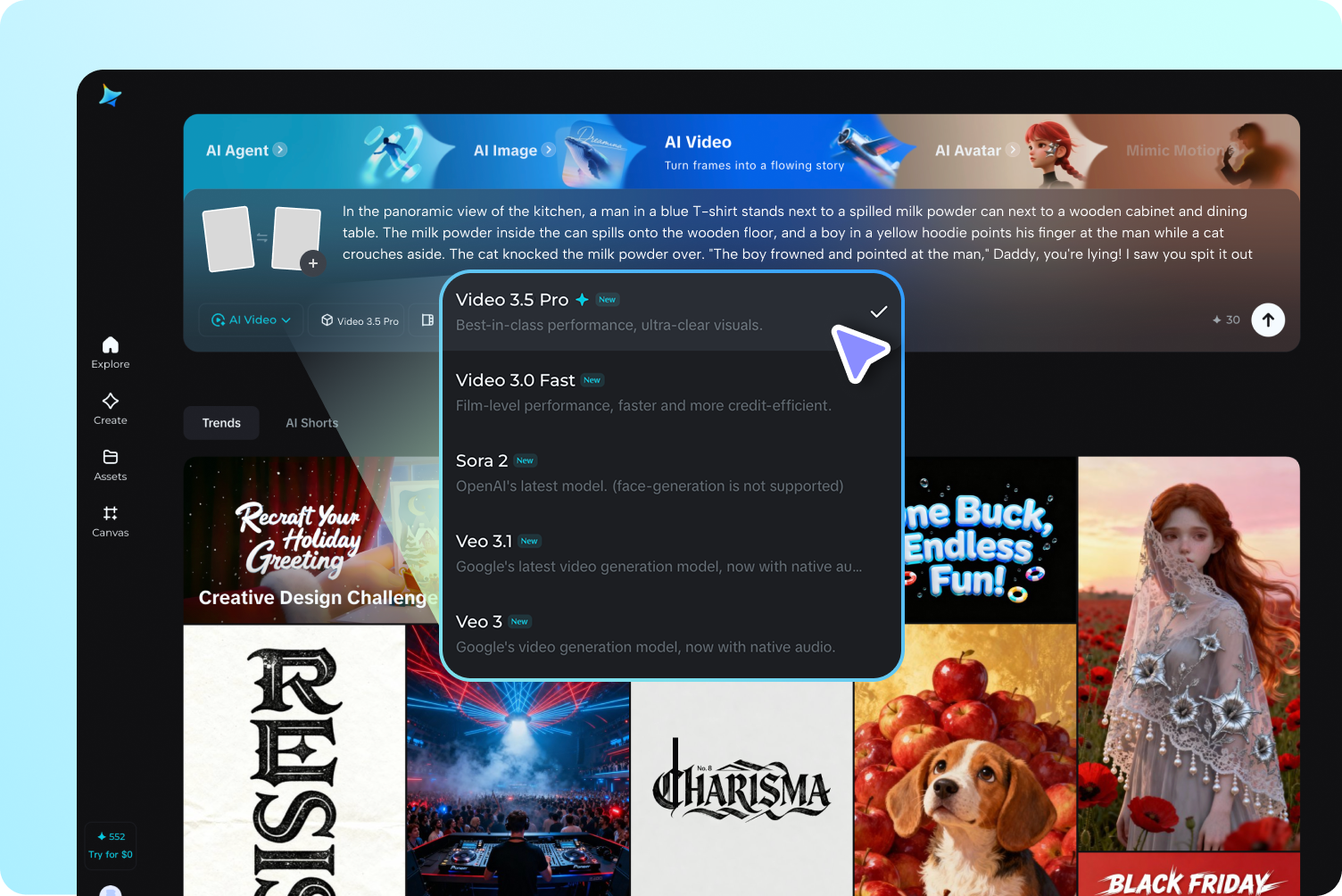Choose Veo 3 model option

click(x=672, y=633)
